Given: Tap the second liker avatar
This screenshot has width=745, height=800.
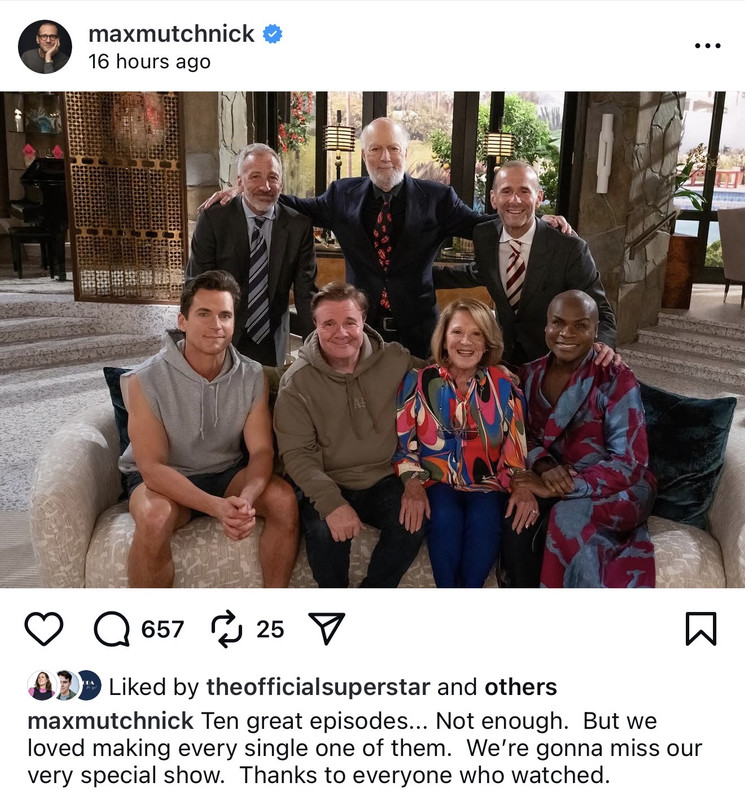Looking at the screenshot, I should (65, 685).
